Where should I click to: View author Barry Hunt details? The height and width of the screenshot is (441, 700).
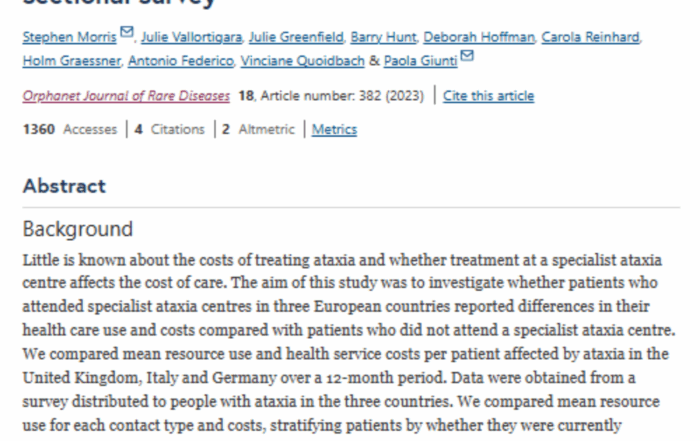pyautogui.click(x=382, y=37)
